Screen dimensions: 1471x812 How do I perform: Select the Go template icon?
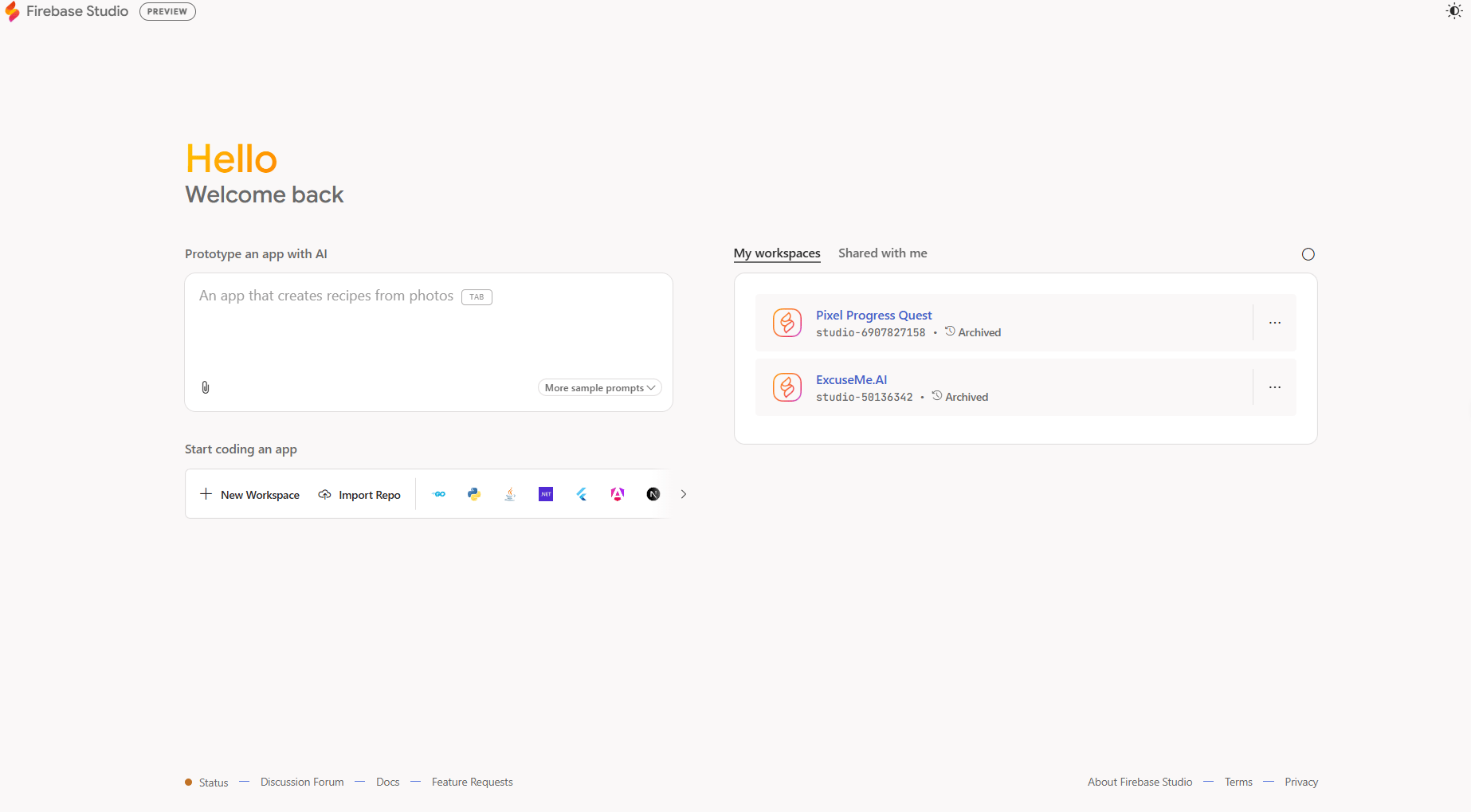coord(439,494)
